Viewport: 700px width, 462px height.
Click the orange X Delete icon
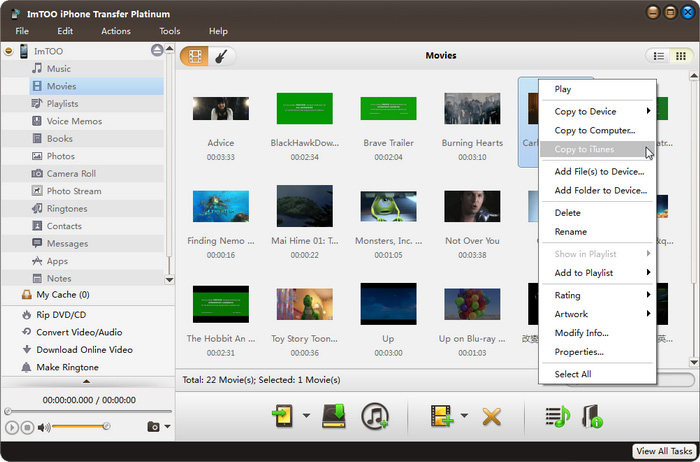491,417
